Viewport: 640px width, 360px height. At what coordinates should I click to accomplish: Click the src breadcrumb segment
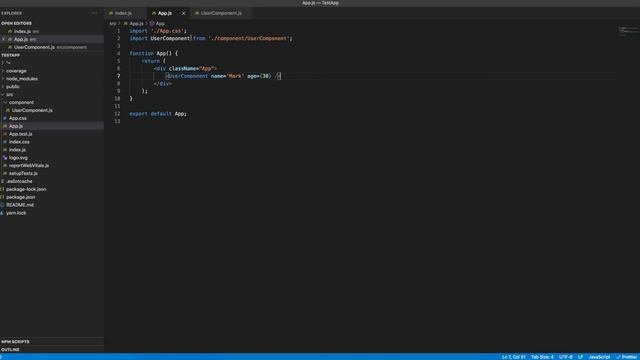coord(112,24)
